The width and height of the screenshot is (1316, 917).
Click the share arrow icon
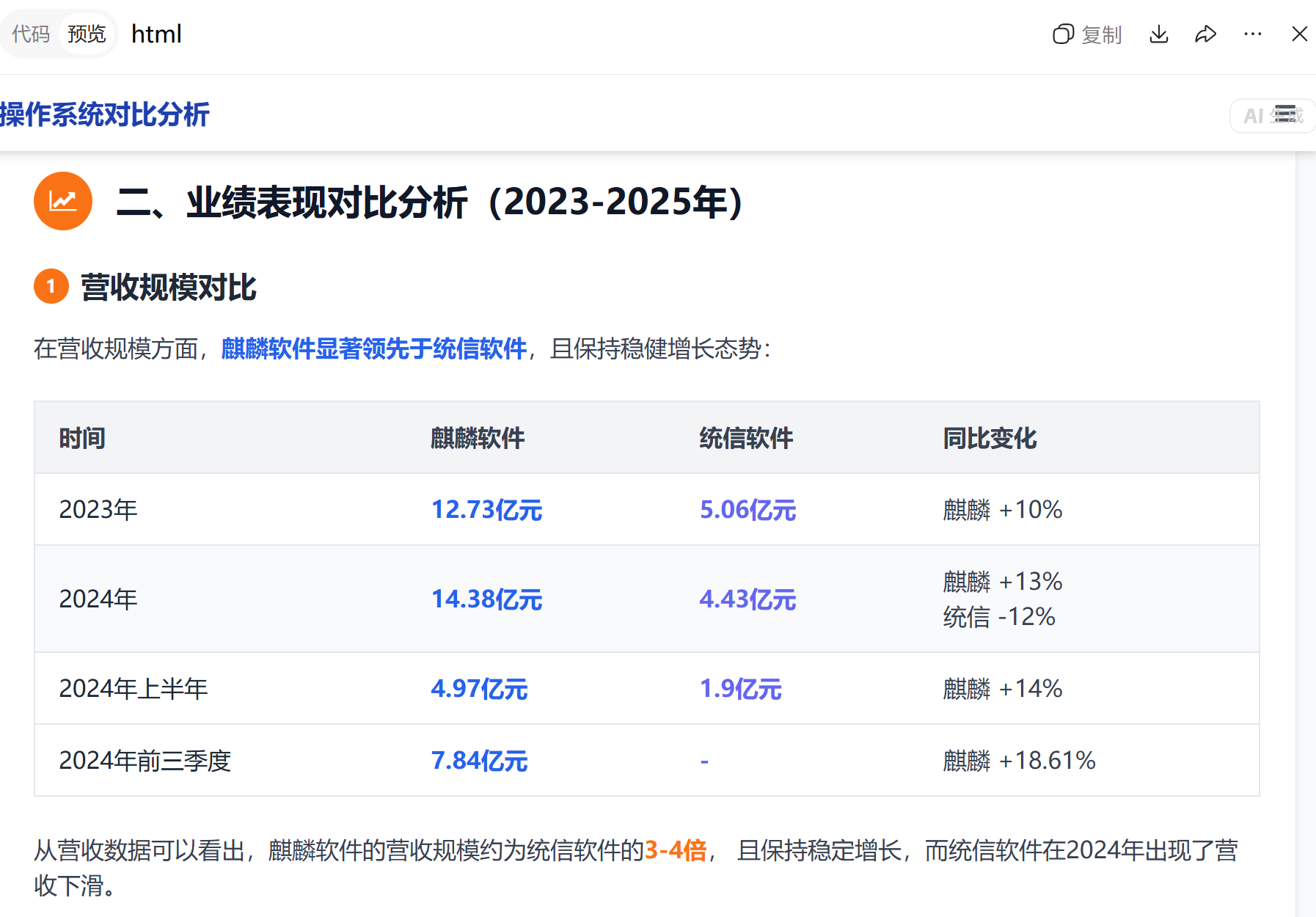1205,34
